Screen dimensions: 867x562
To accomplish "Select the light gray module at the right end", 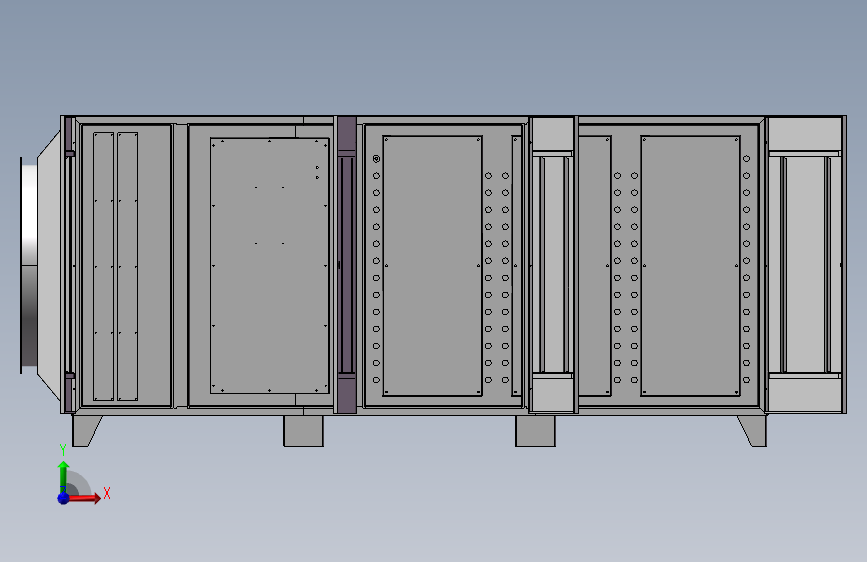I will coord(805,264).
